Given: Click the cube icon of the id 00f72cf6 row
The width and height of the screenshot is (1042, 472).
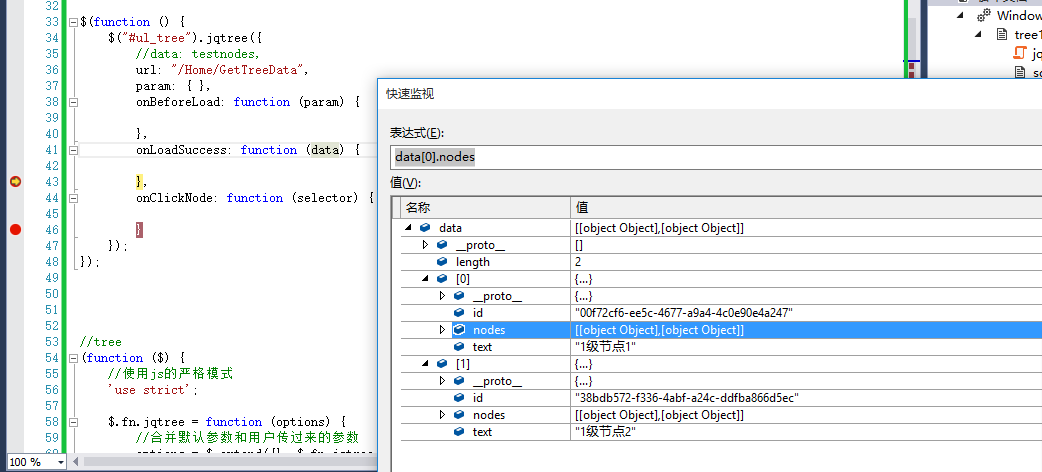Looking at the screenshot, I should coord(459,312).
